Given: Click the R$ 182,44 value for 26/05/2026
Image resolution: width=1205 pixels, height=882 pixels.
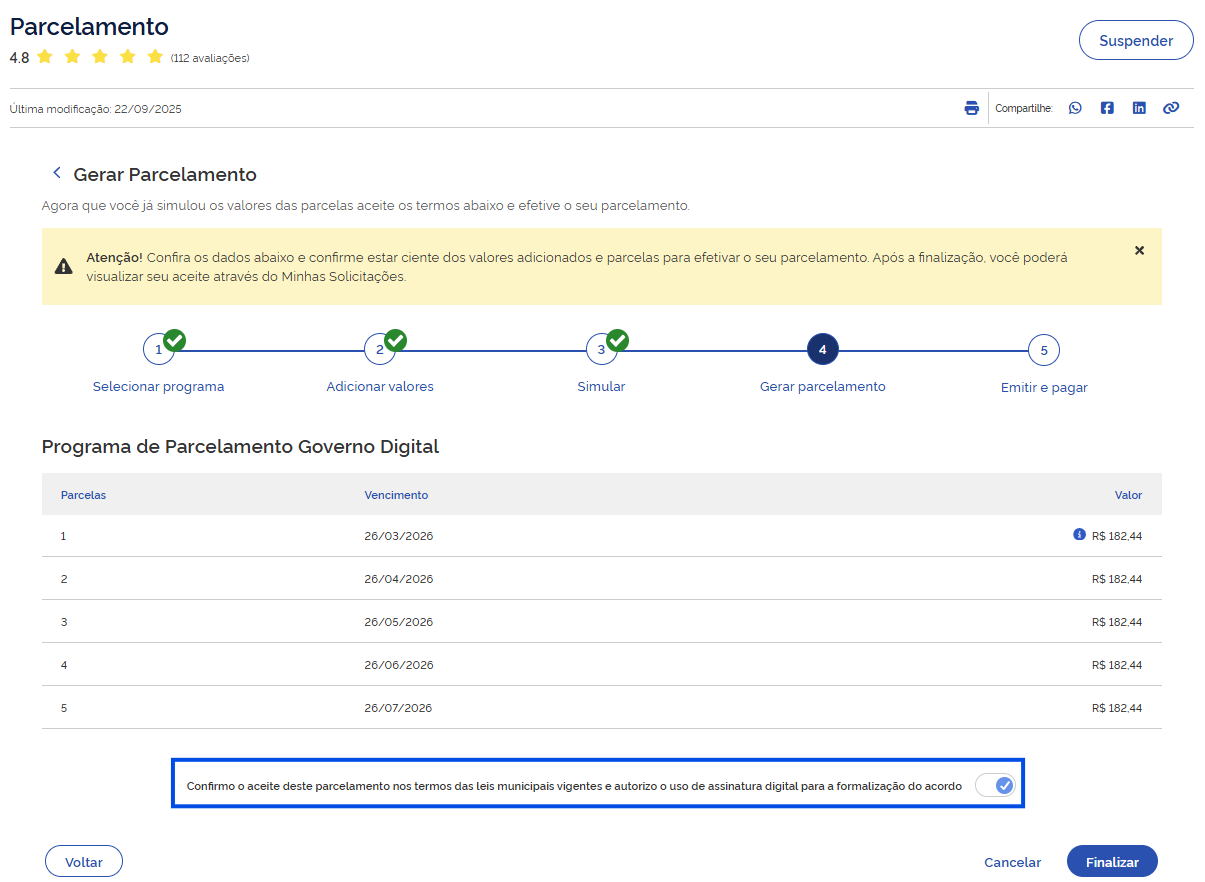Looking at the screenshot, I should click(1117, 622).
